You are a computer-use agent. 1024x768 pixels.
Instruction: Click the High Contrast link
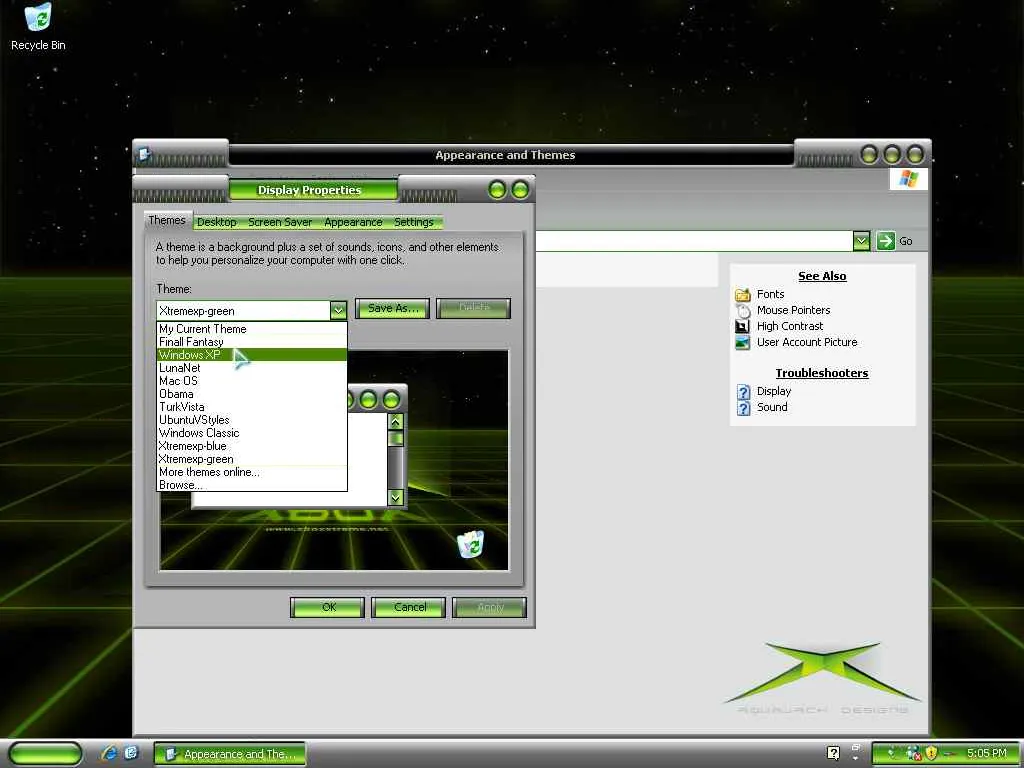(x=790, y=326)
